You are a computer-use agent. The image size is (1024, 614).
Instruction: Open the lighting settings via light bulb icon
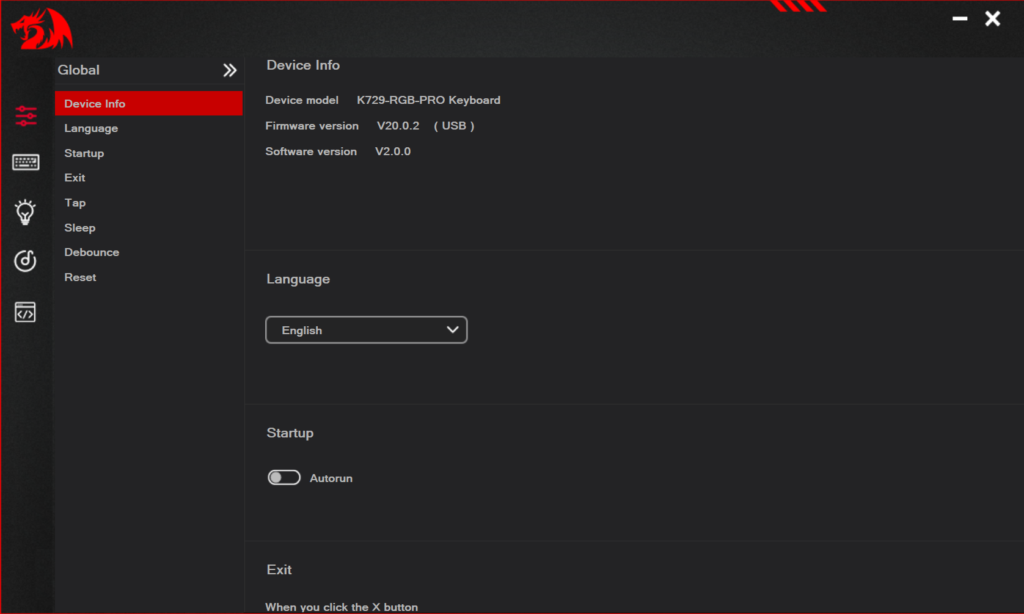(x=25, y=212)
